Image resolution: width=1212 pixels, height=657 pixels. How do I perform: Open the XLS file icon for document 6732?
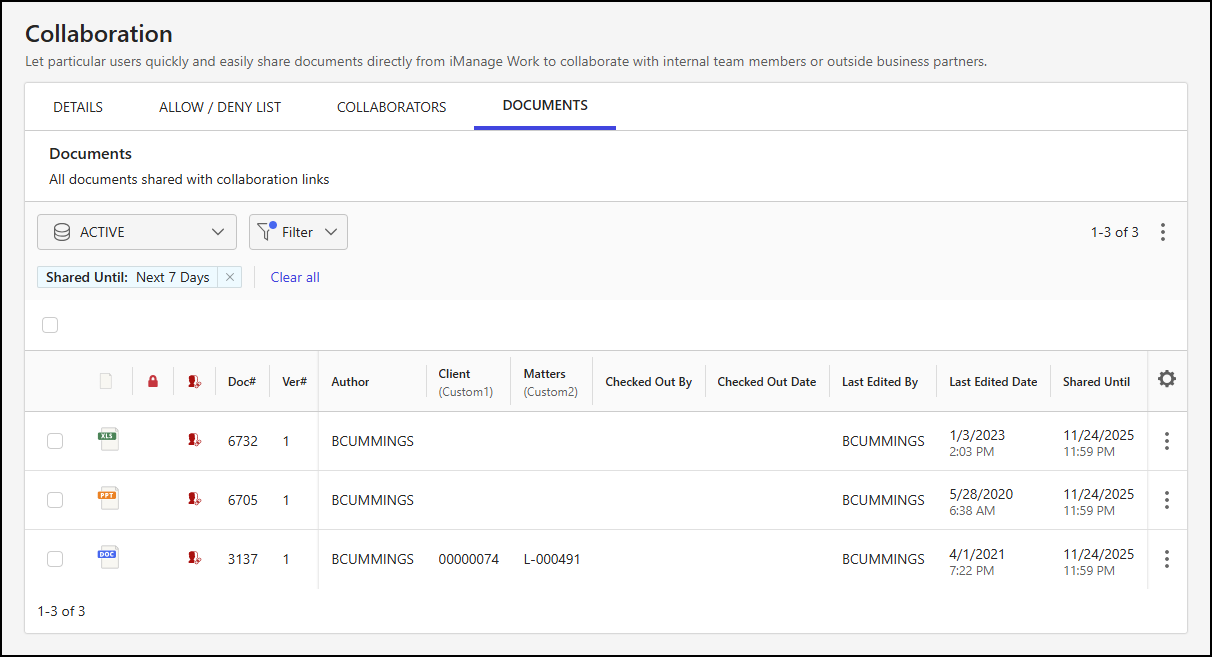point(108,439)
